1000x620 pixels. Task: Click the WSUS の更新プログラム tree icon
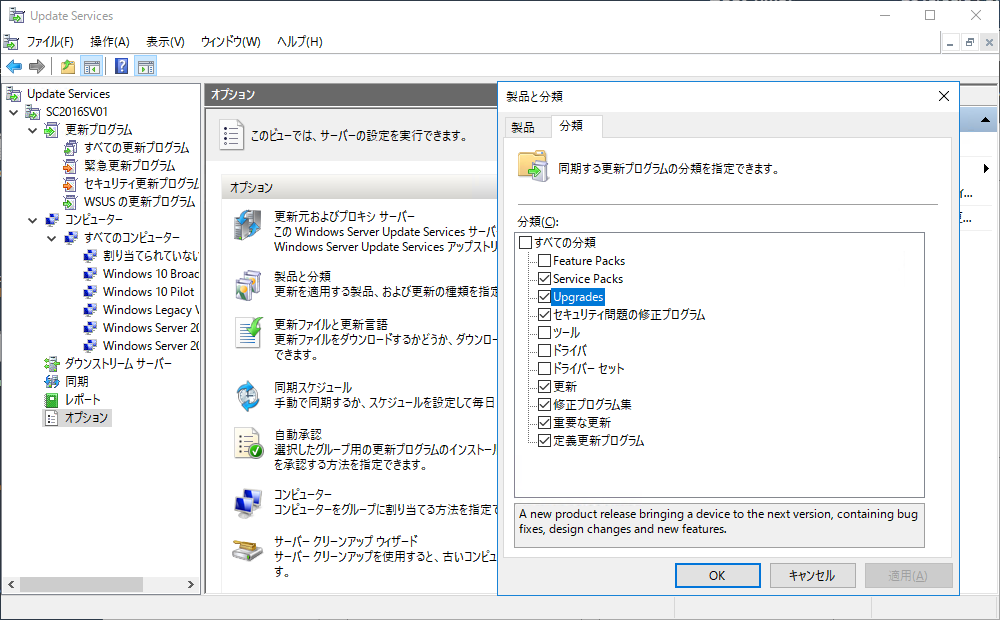70,202
